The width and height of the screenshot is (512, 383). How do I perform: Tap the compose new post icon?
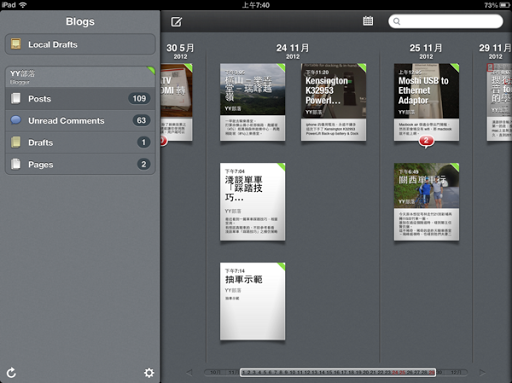(x=176, y=22)
